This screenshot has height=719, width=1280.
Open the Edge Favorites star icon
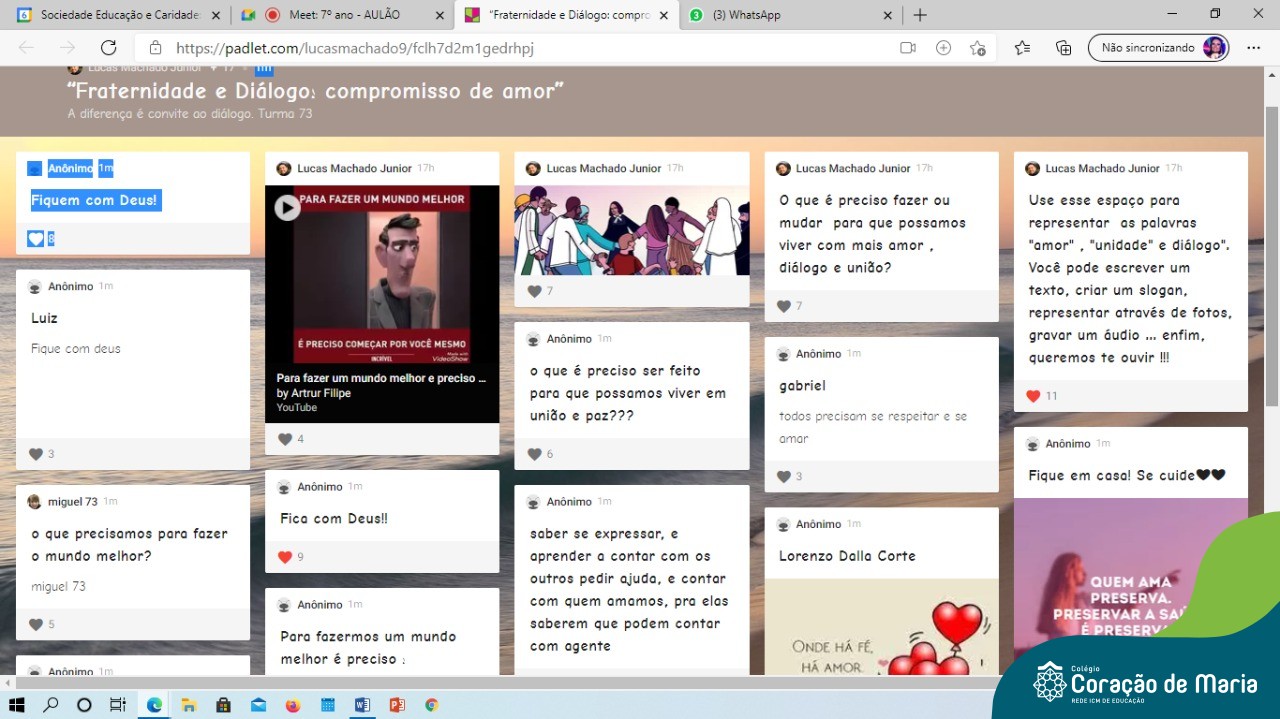(1022, 48)
